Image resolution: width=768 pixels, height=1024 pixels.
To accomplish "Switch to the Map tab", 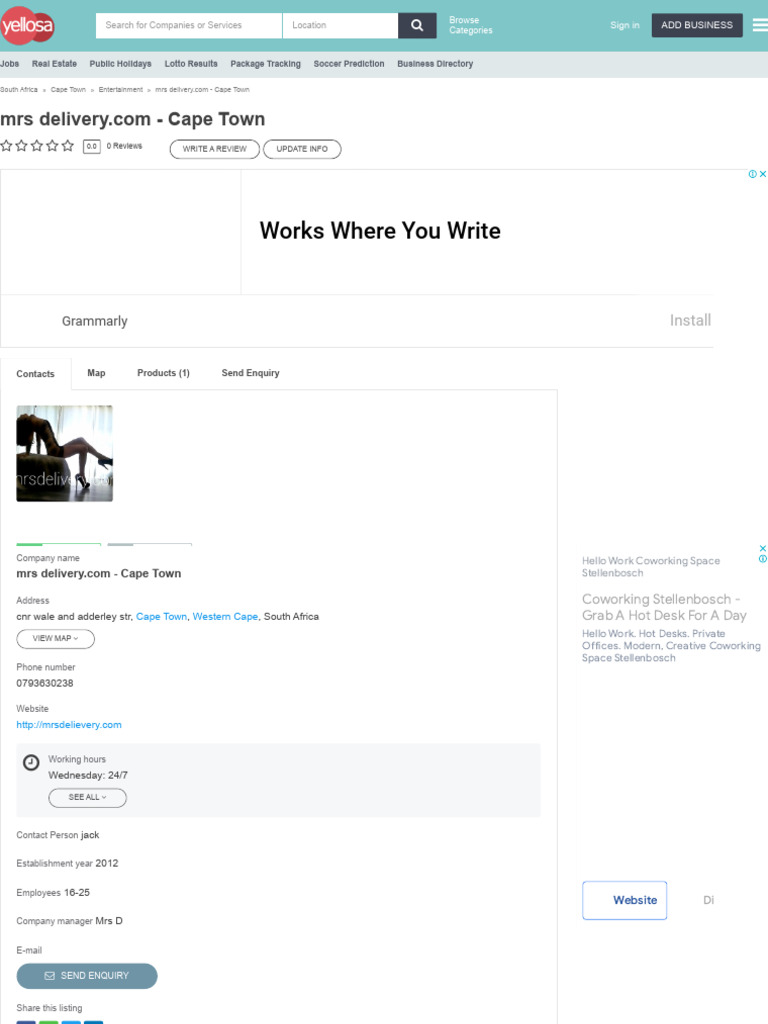I will coord(96,373).
